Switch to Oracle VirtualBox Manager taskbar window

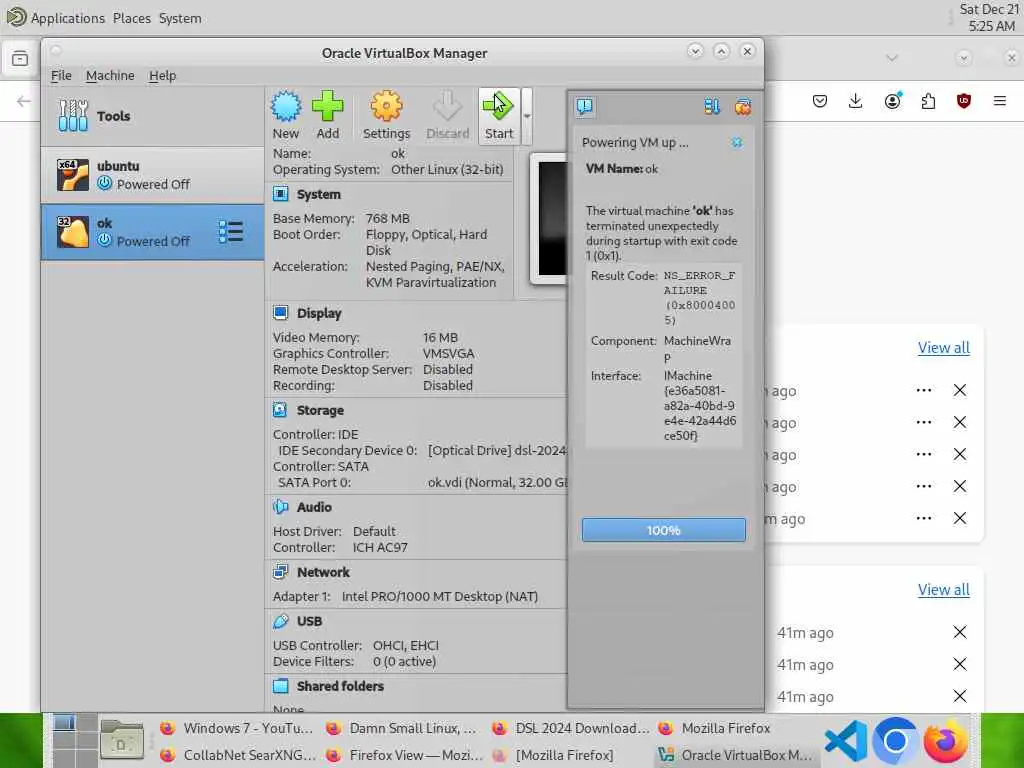735,755
